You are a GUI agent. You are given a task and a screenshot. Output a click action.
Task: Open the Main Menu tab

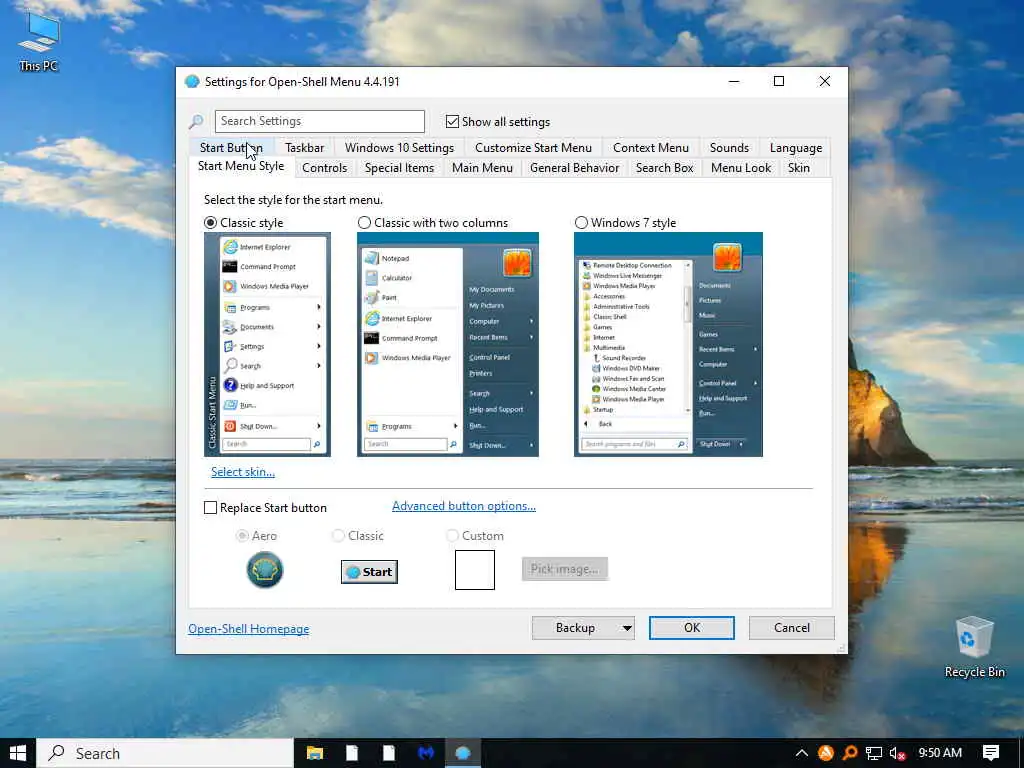pos(482,168)
